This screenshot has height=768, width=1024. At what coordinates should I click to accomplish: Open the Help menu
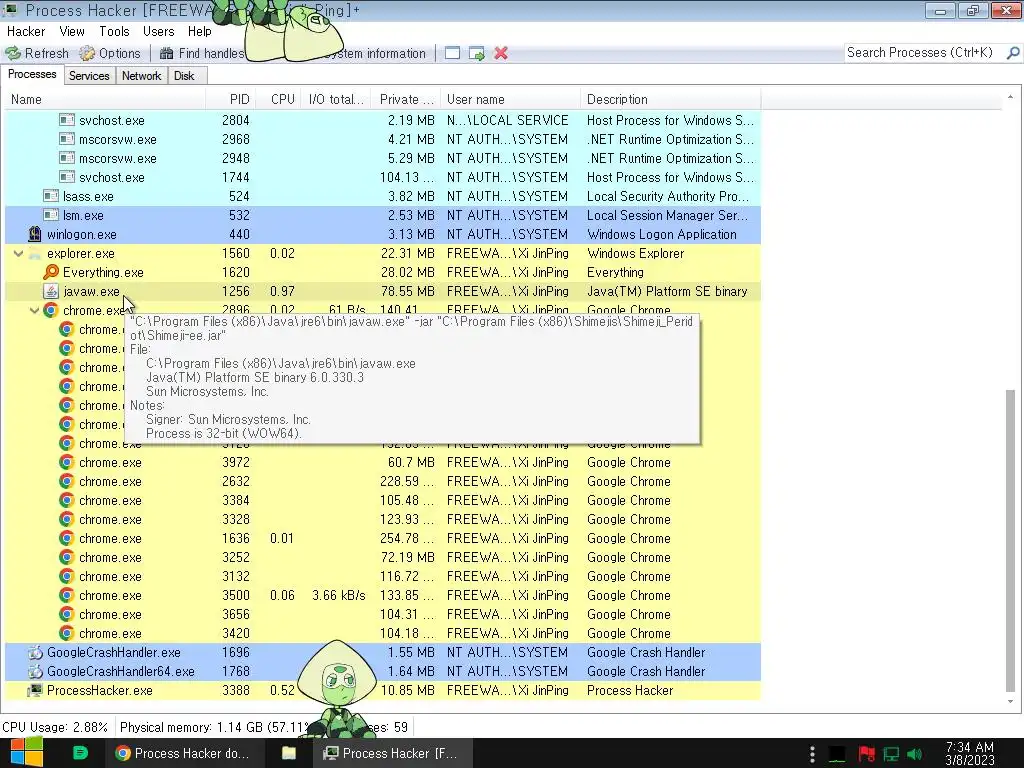point(199,31)
